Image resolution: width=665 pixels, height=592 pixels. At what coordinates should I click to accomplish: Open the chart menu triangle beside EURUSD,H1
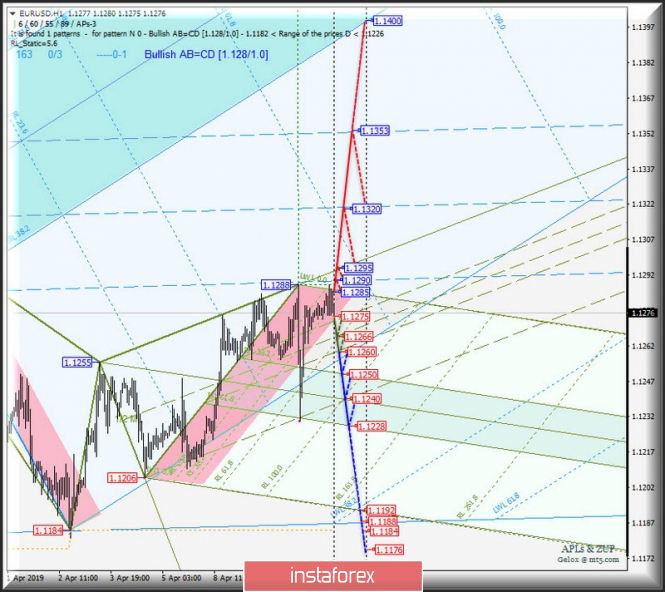(12, 14)
